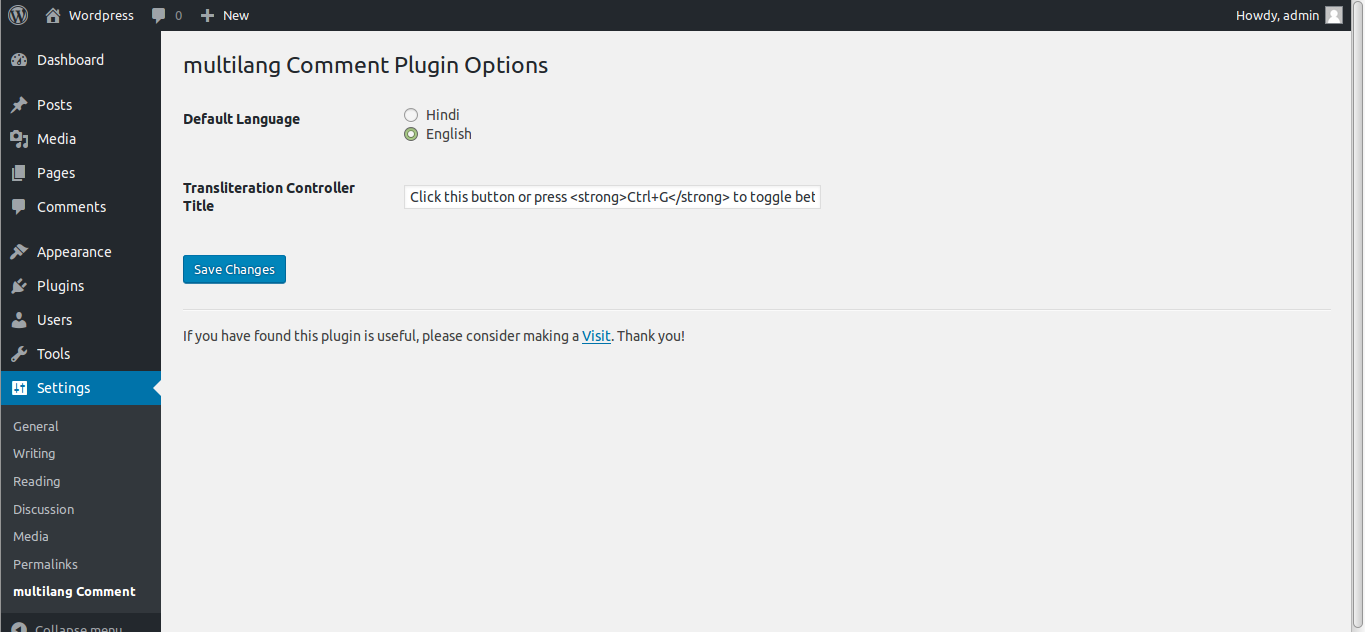Open the Howdy, admin account menu

click(1289, 15)
